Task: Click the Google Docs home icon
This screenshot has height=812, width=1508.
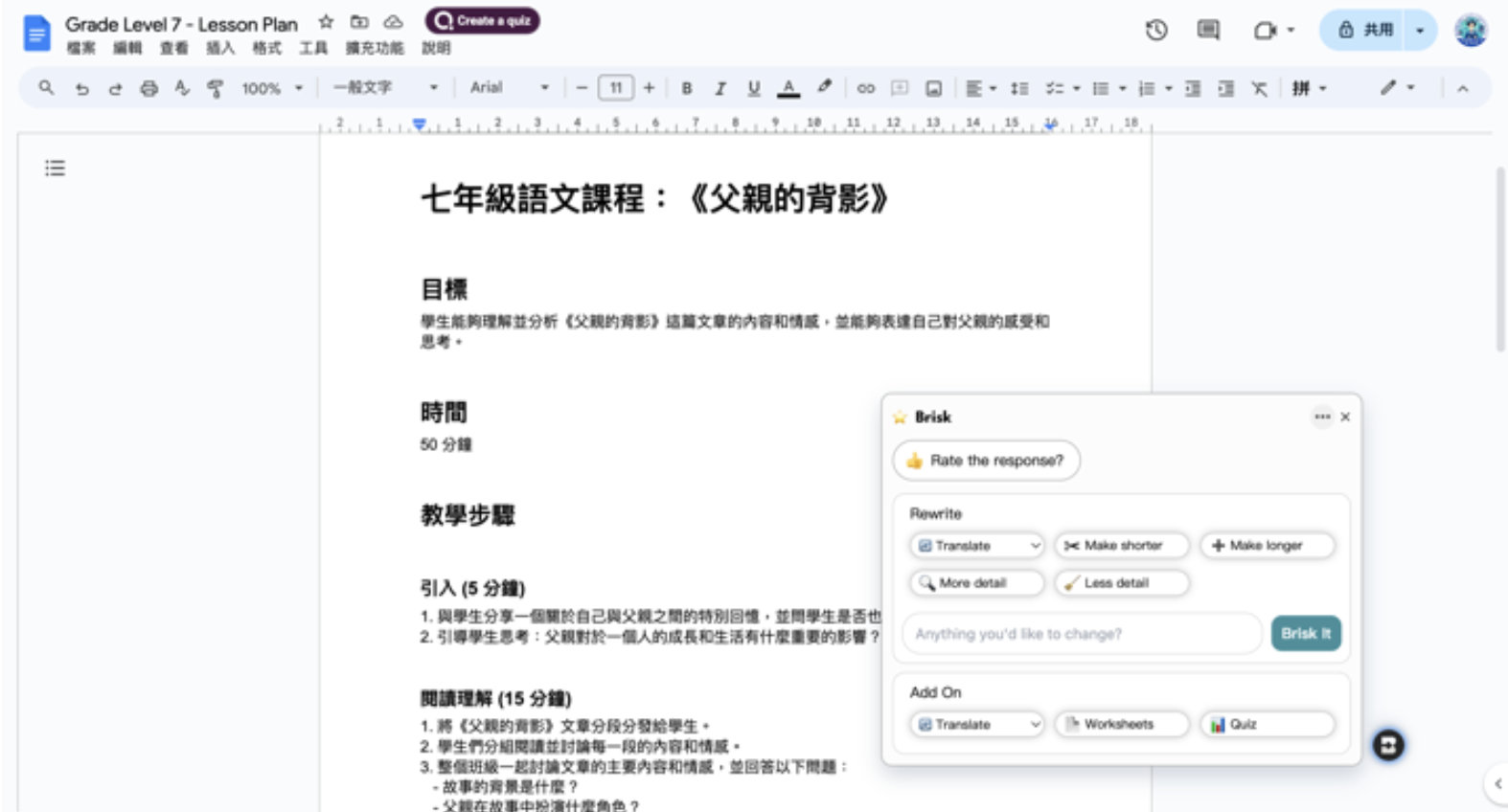Action: (36, 34)
